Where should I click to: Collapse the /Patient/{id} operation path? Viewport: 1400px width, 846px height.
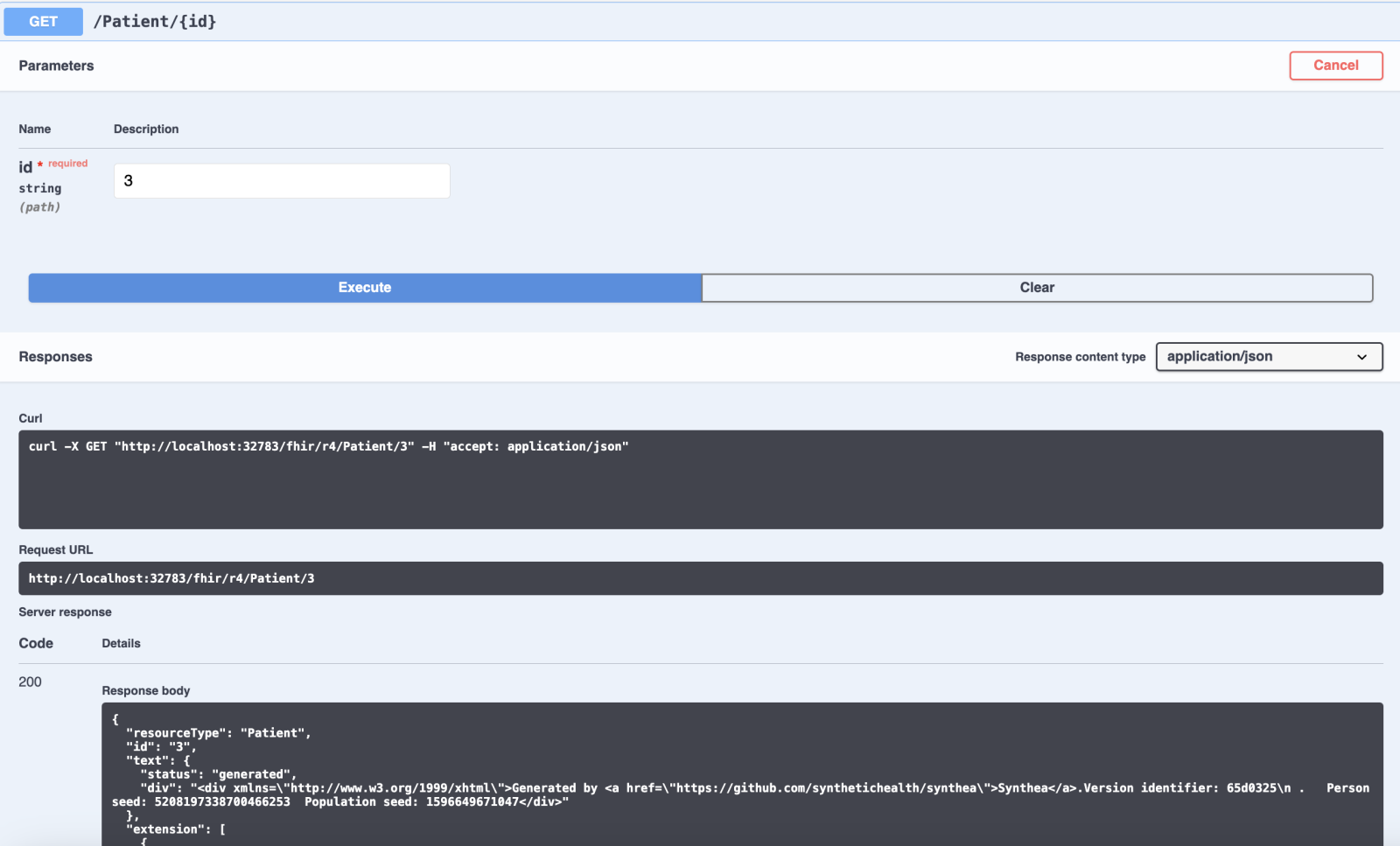point(155,22)
